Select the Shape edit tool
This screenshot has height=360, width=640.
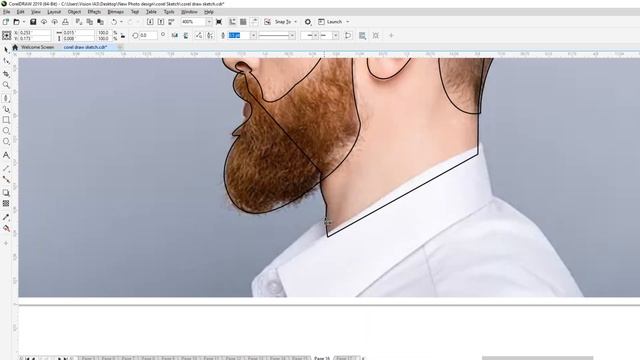(6, 61)
